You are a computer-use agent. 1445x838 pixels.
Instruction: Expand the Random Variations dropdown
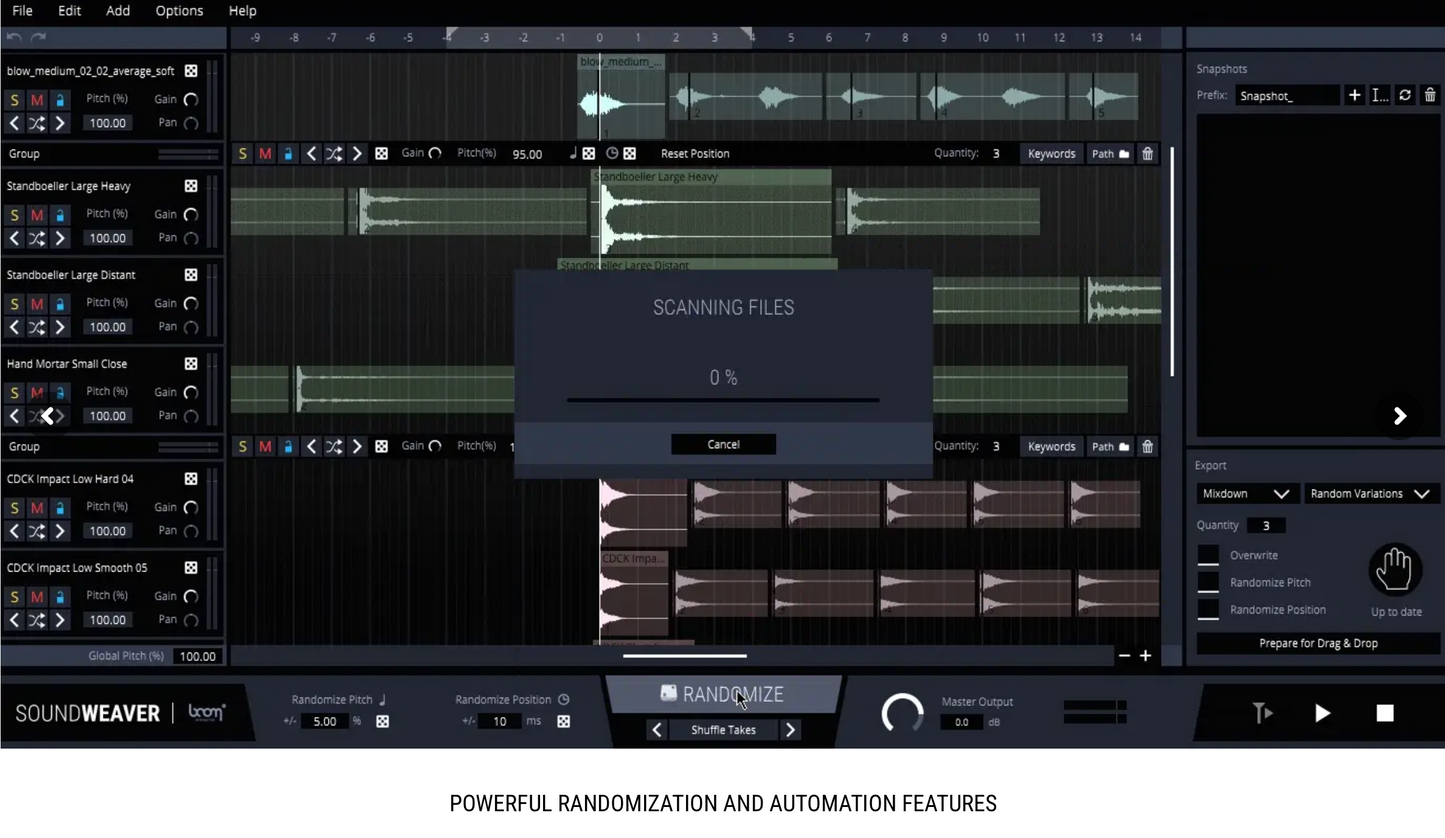coord(1369,494)
